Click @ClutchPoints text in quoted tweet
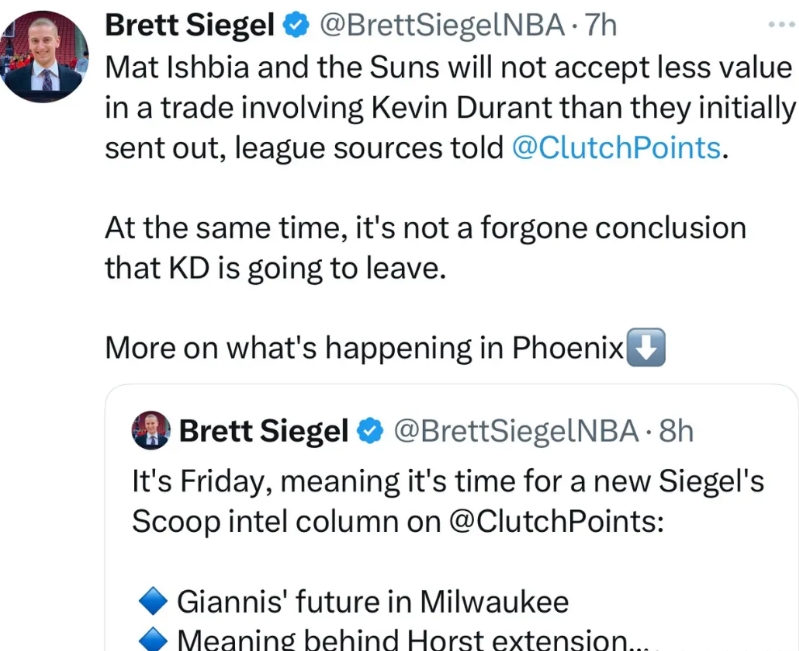The image size is (799, 651). 556,521
